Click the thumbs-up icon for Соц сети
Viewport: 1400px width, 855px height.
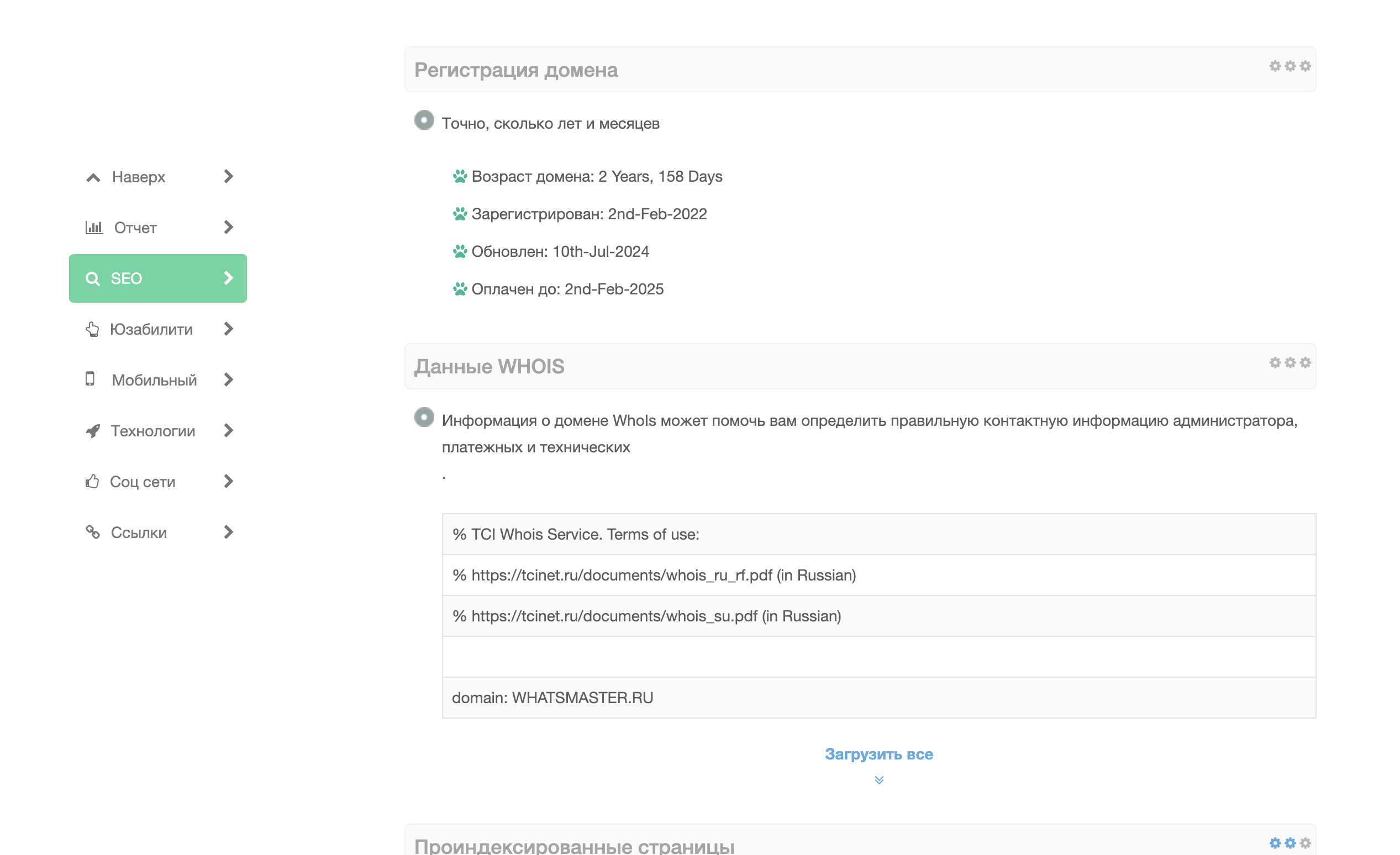click(92, 481)
